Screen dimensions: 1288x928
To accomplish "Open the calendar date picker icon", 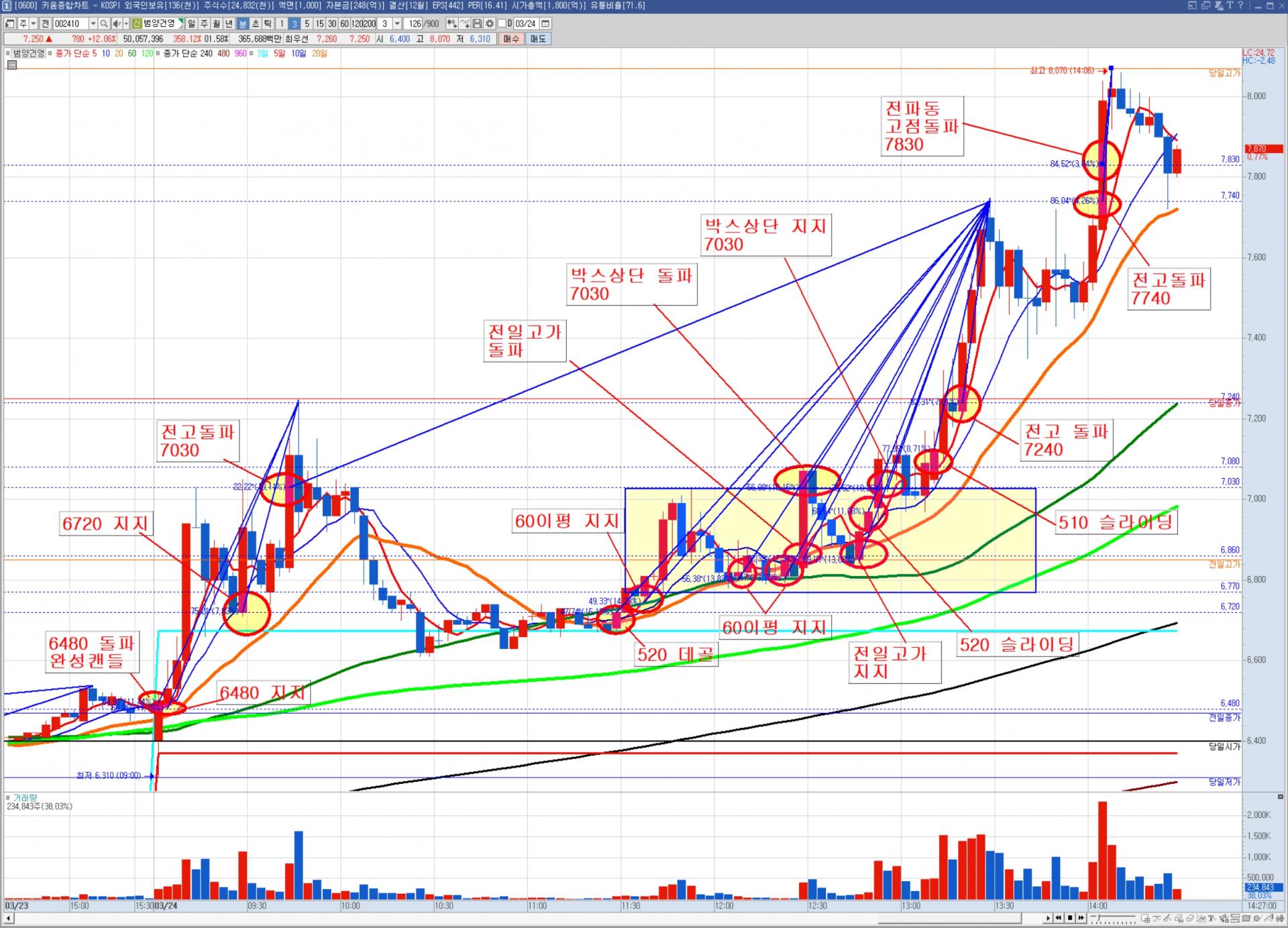I will pyautogui.click(x=545, y=23).
